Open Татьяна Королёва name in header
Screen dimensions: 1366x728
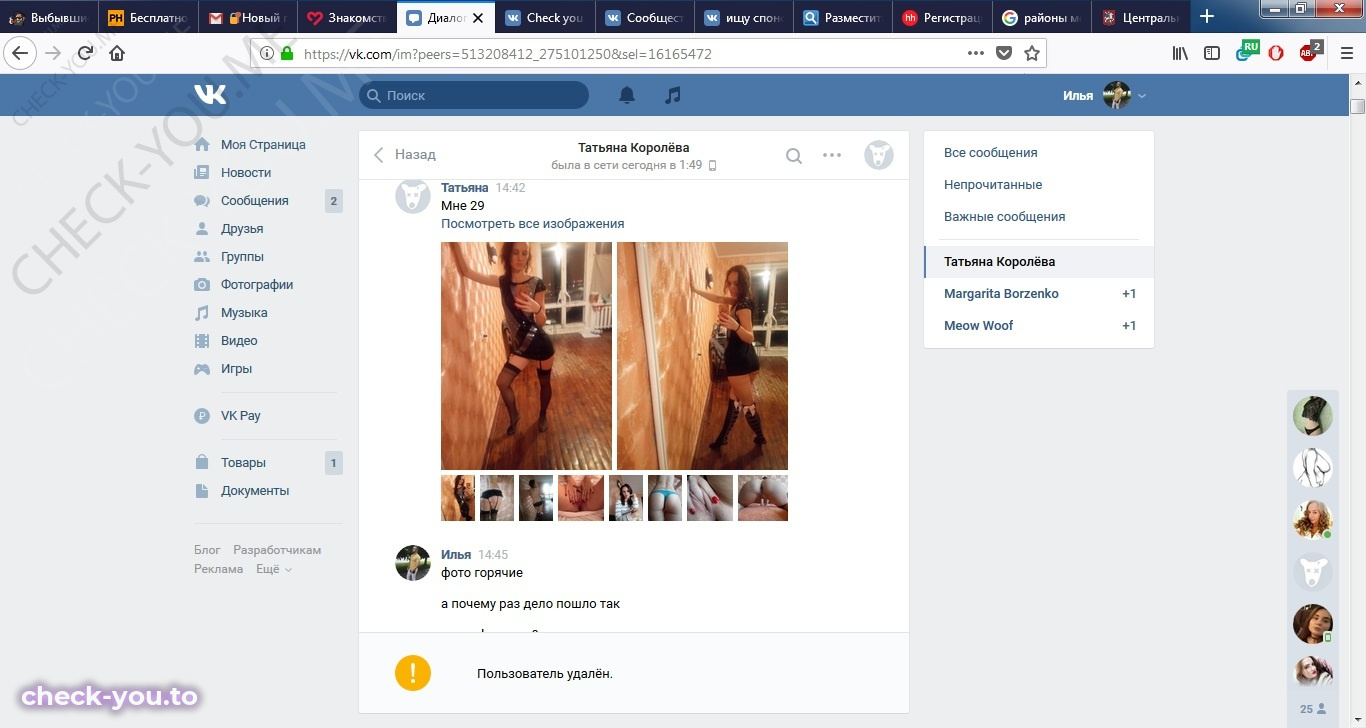(634, 148)
